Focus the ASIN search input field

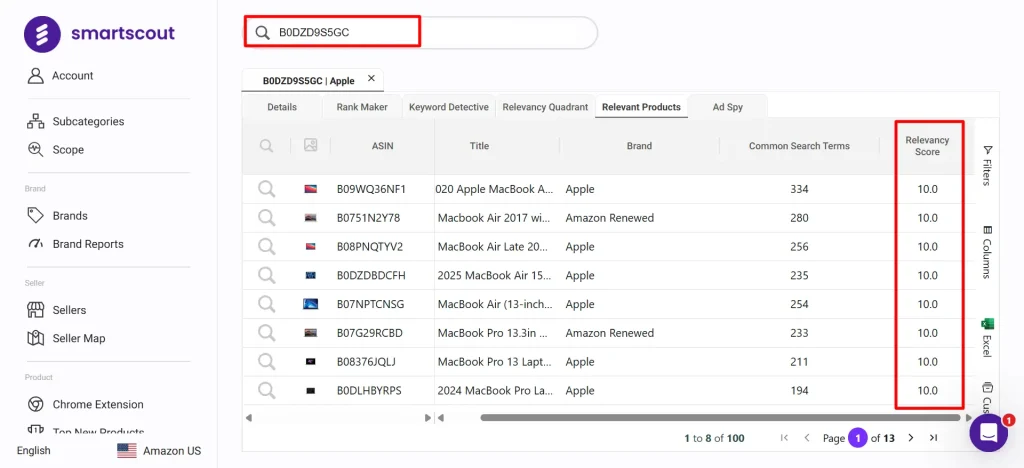(x=421, y=33)
